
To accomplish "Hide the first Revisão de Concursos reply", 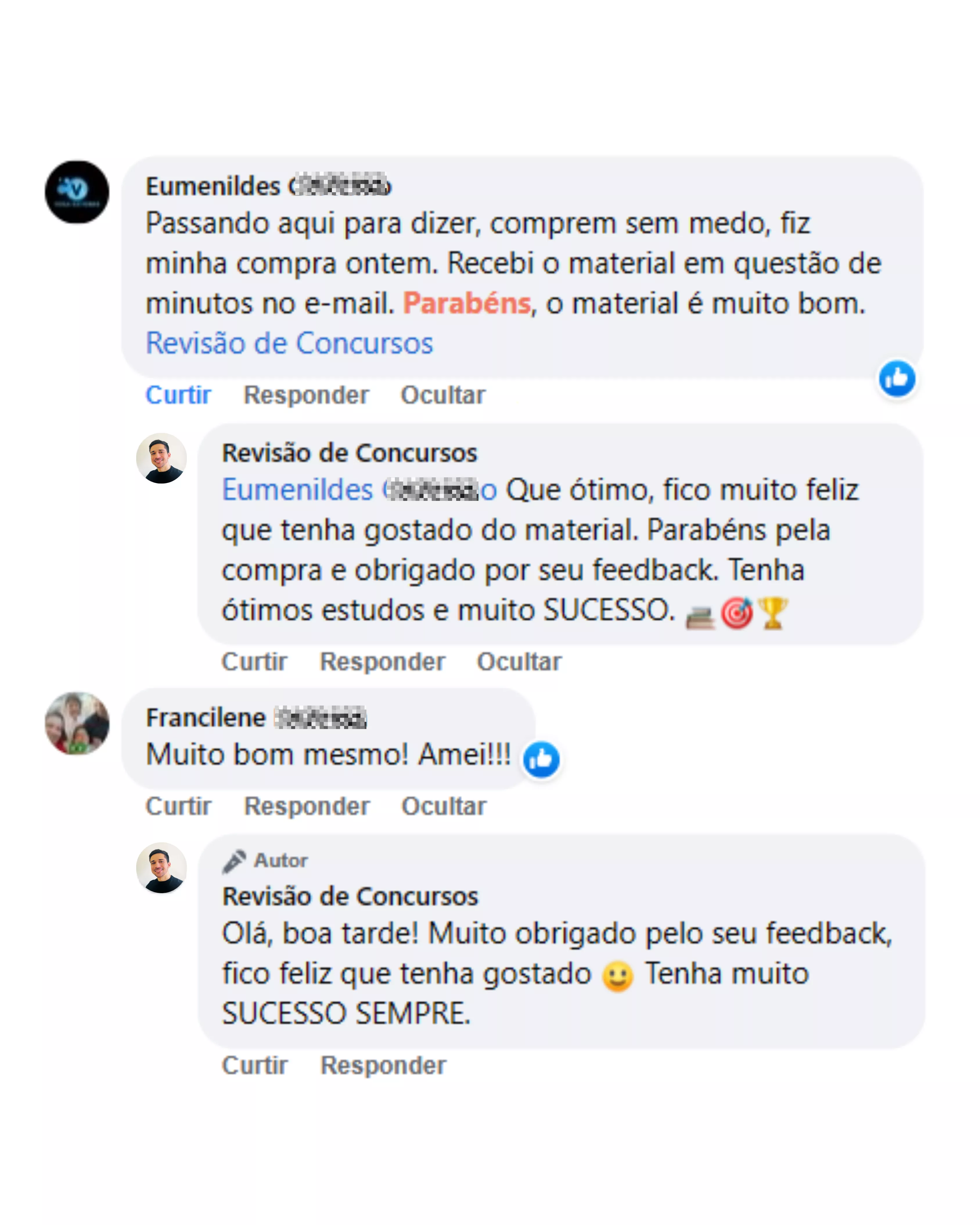I will pyautogui.click(x=519, y=662).
